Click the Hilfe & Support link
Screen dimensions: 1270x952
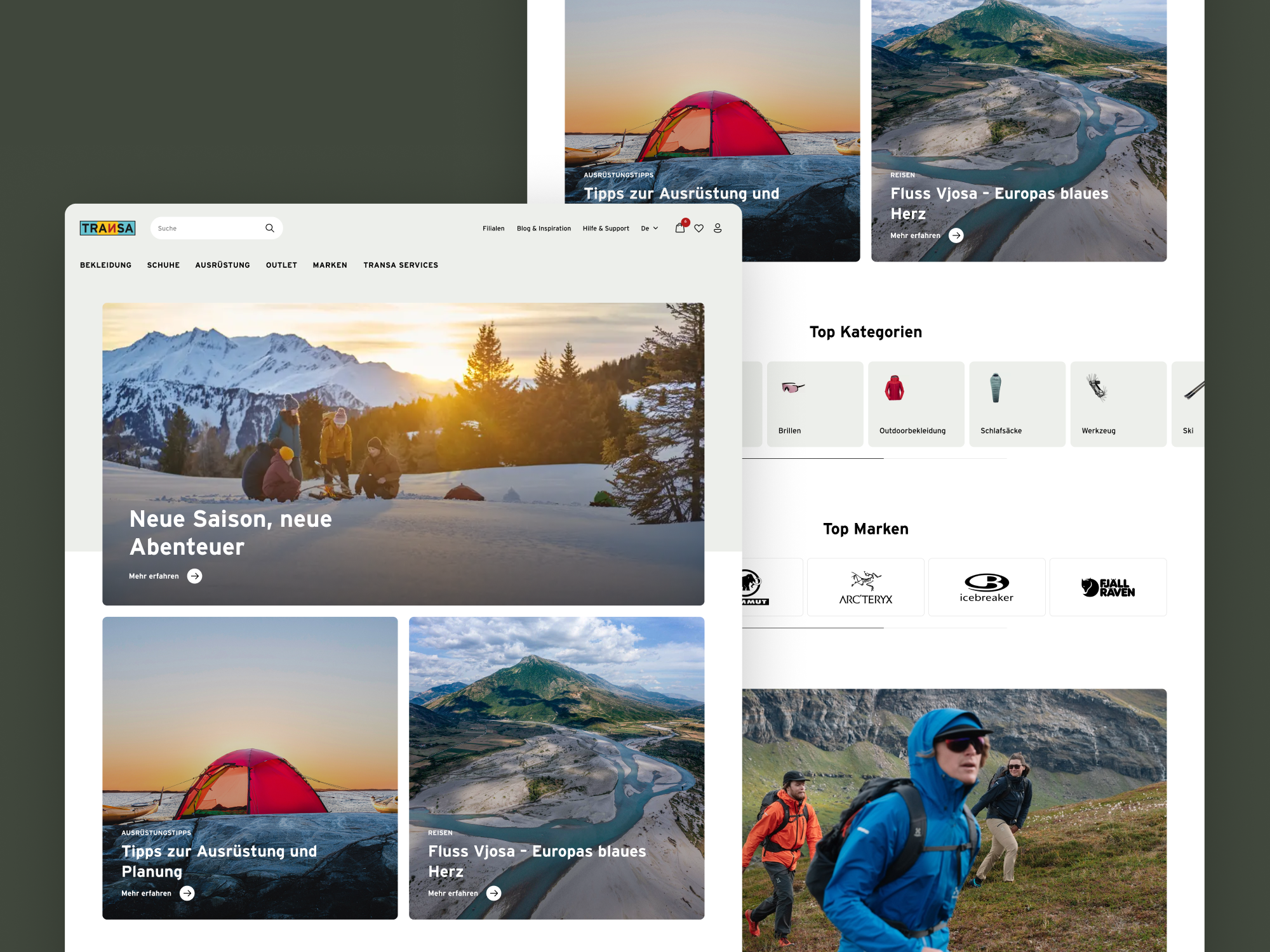606,228
